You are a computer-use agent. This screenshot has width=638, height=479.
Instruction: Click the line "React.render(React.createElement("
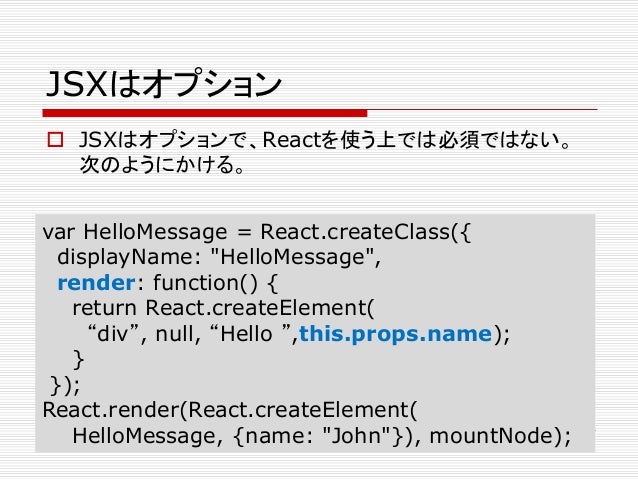point(230,410)
